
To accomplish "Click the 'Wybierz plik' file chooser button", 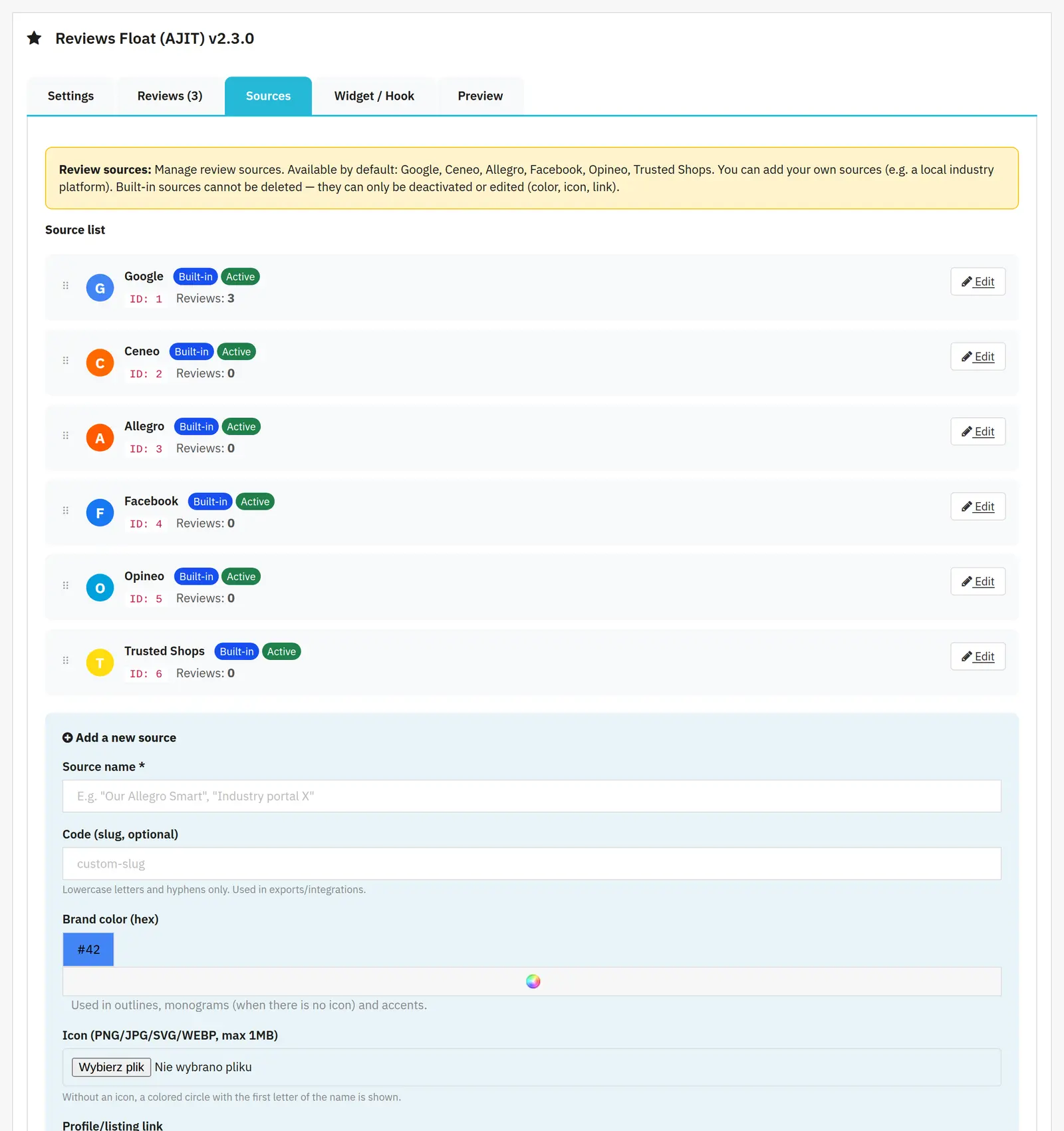I will [111, 1067].
